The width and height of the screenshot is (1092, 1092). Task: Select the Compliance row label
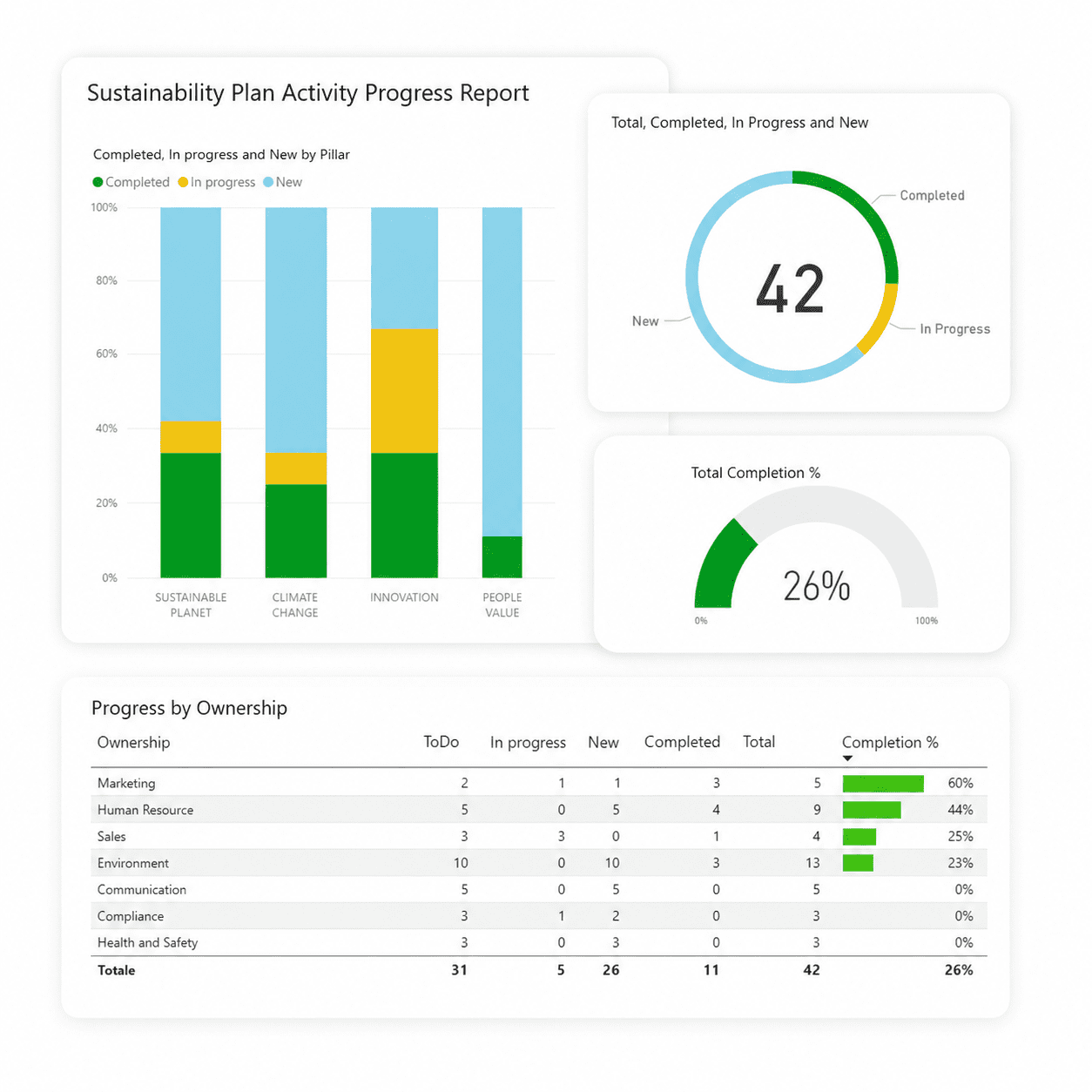pos(131,916)
